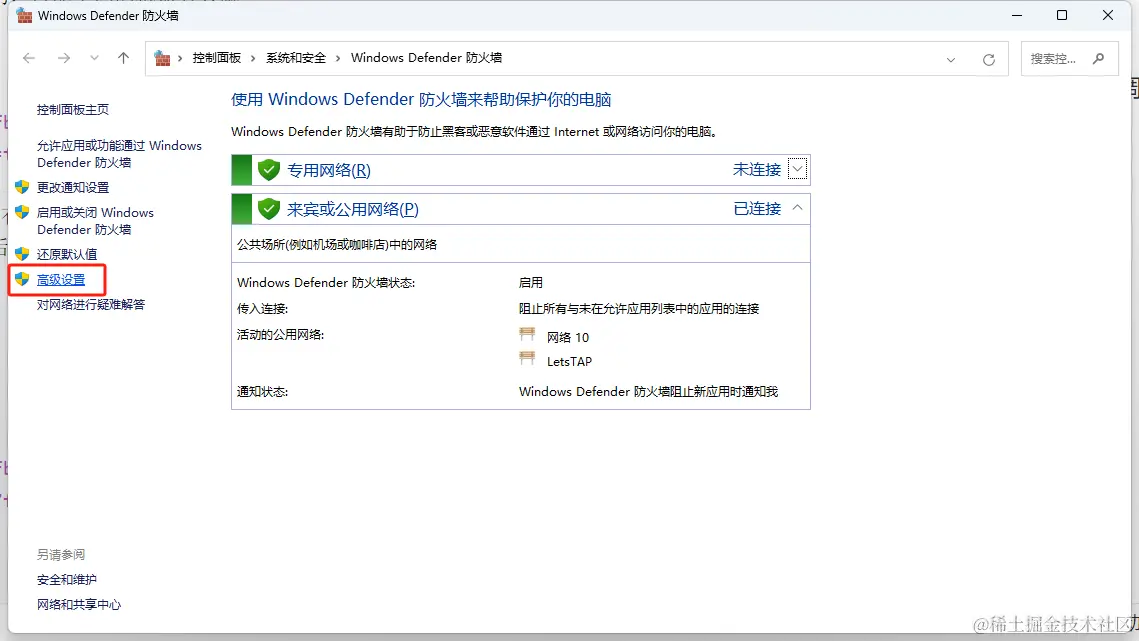Click Windows Defender 防火墙 breadcrumb segment

tap(426, 58)
